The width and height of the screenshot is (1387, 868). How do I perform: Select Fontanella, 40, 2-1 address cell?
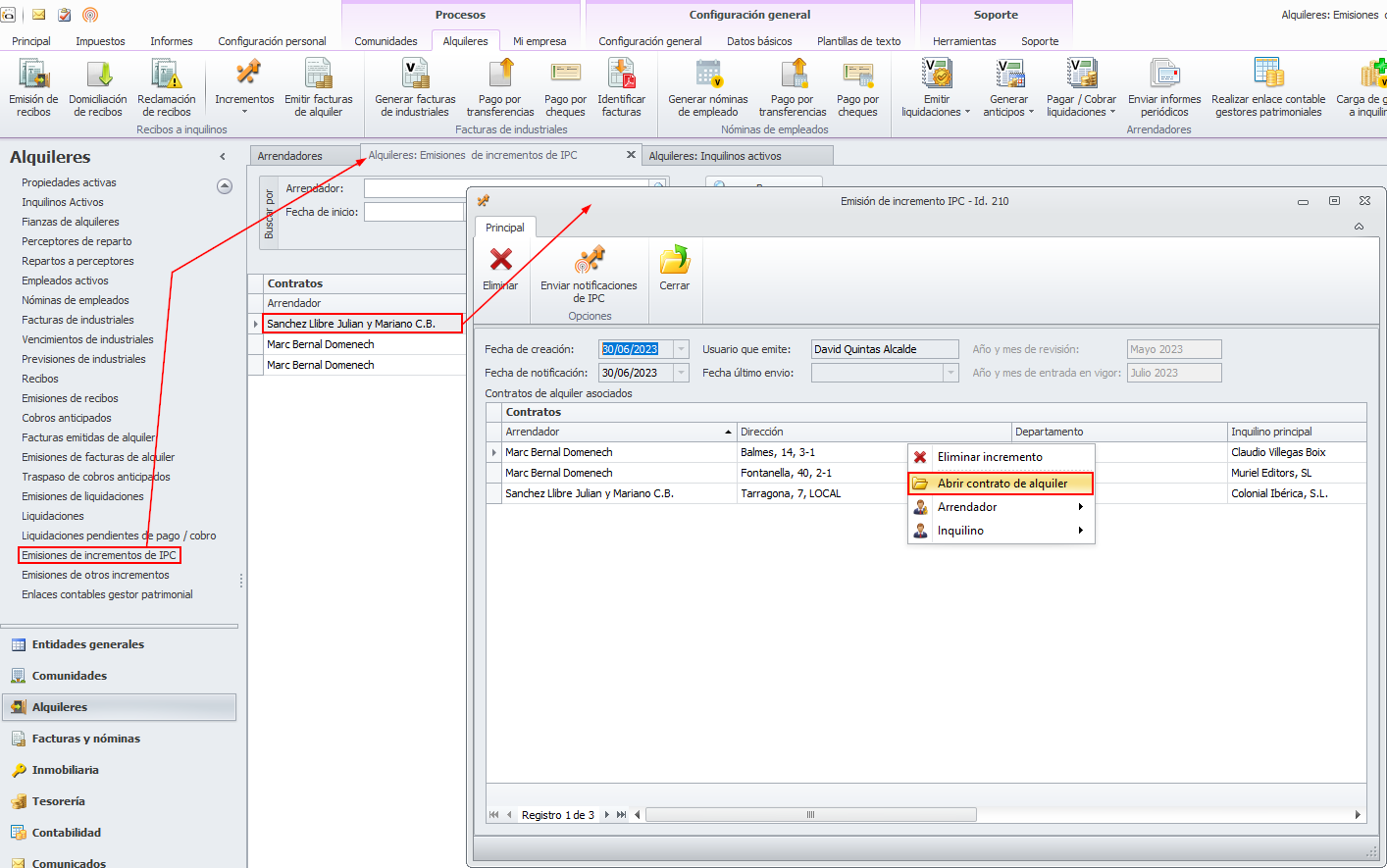point(874,473)
